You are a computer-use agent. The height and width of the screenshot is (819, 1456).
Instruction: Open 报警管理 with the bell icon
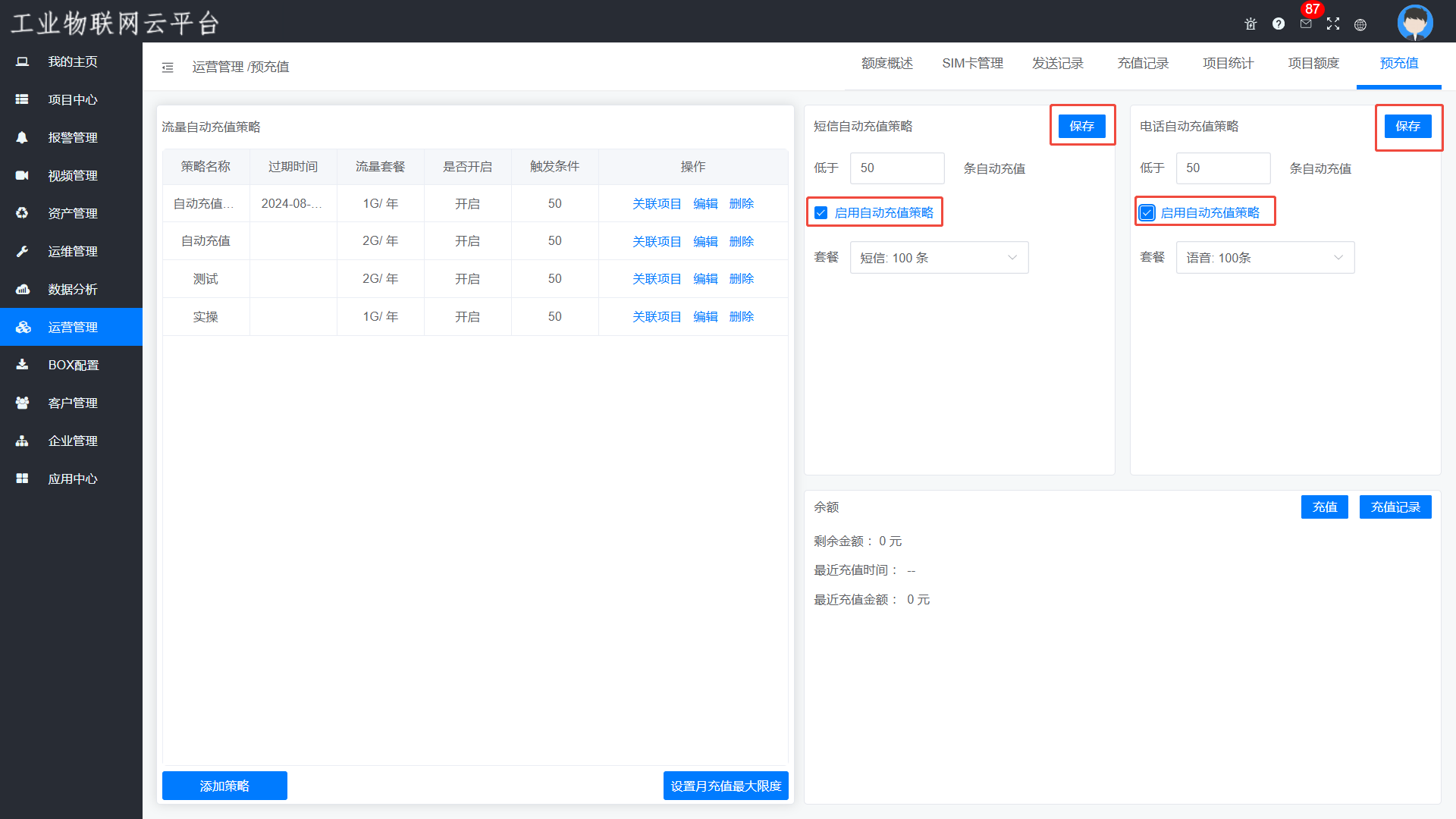(x=71, y=137)
